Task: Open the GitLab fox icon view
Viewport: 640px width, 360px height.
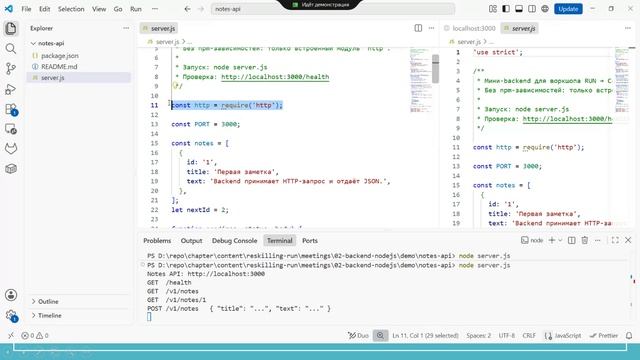Action: [x=11, y=149]
